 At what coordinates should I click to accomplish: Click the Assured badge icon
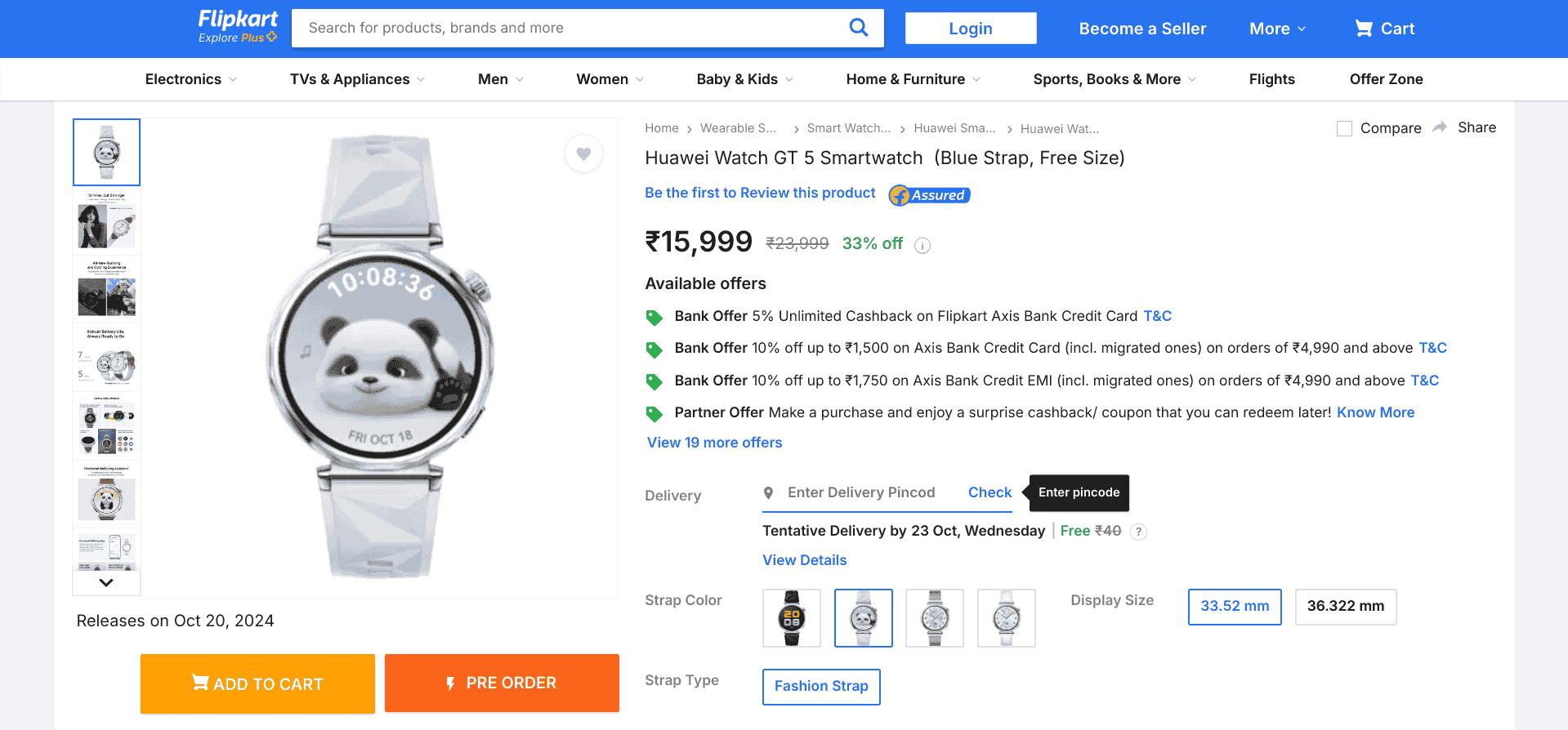coord(929,195)
